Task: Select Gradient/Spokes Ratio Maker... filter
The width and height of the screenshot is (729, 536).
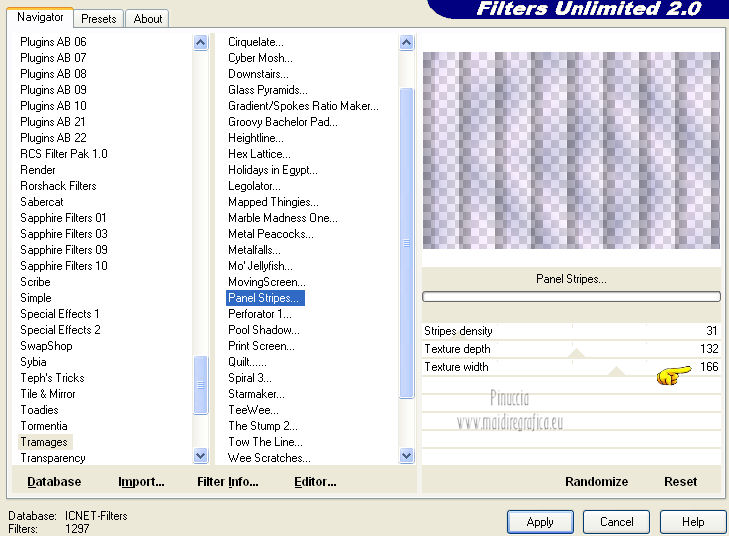Action: pos(303,106)
